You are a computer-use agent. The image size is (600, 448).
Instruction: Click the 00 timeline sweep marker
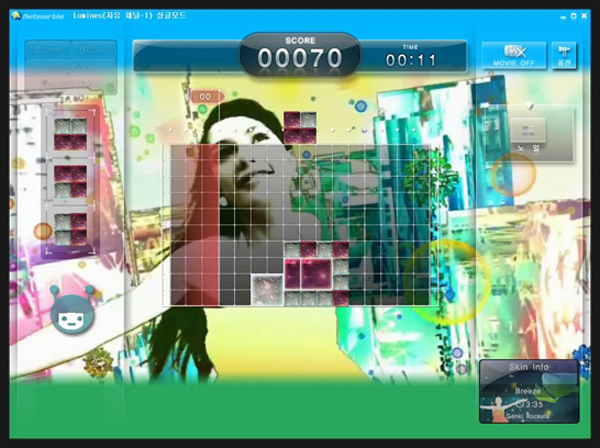point(207,96)
